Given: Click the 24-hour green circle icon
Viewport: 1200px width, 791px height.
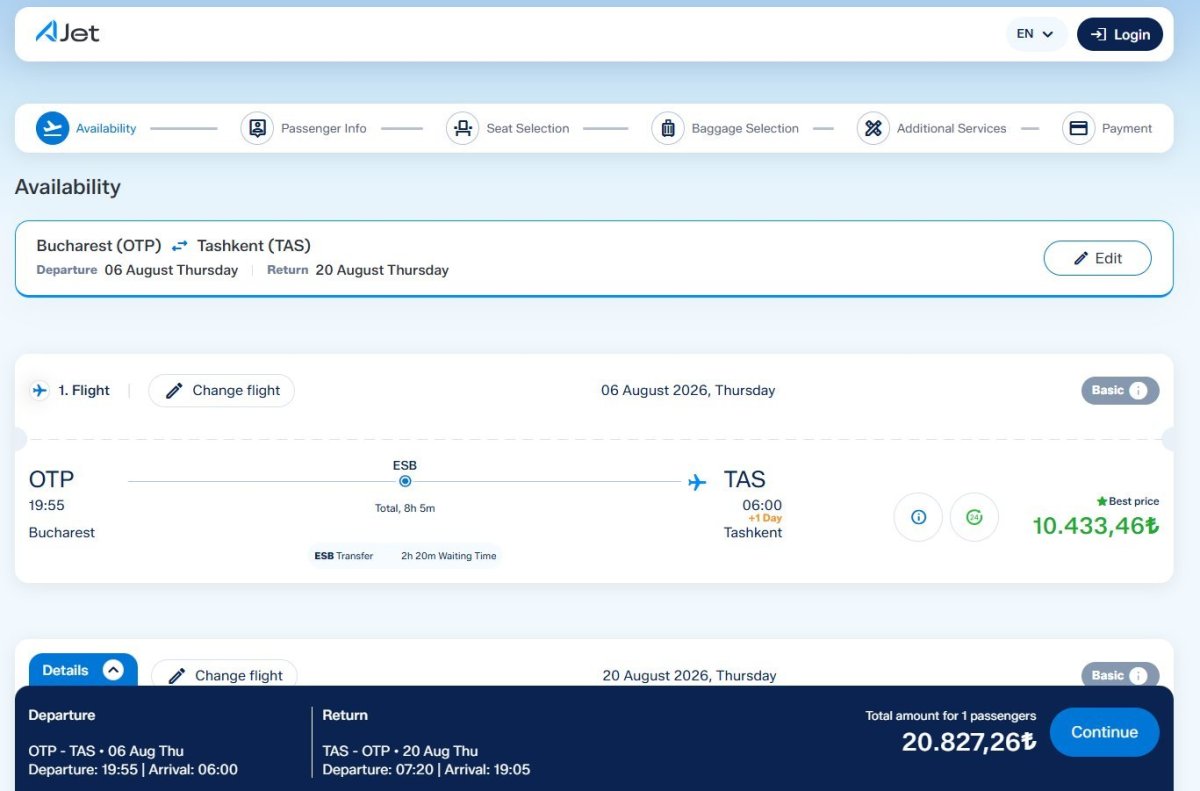Looking at the screenshot, I should (x=974, y=517).
